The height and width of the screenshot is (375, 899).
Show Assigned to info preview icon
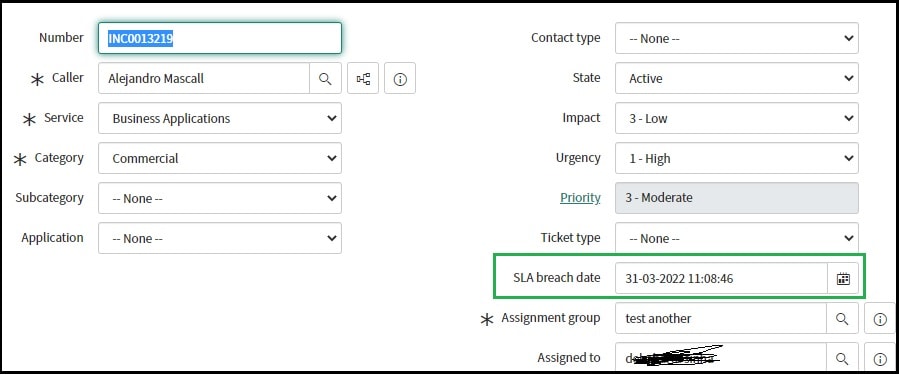pos(880,358)
